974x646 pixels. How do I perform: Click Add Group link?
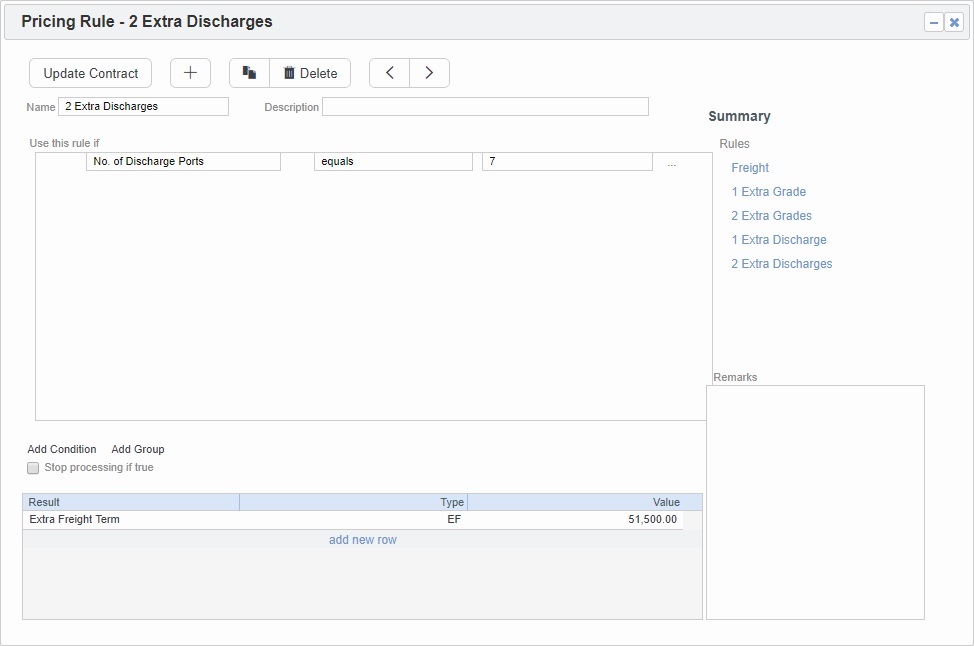coord(138,450)
